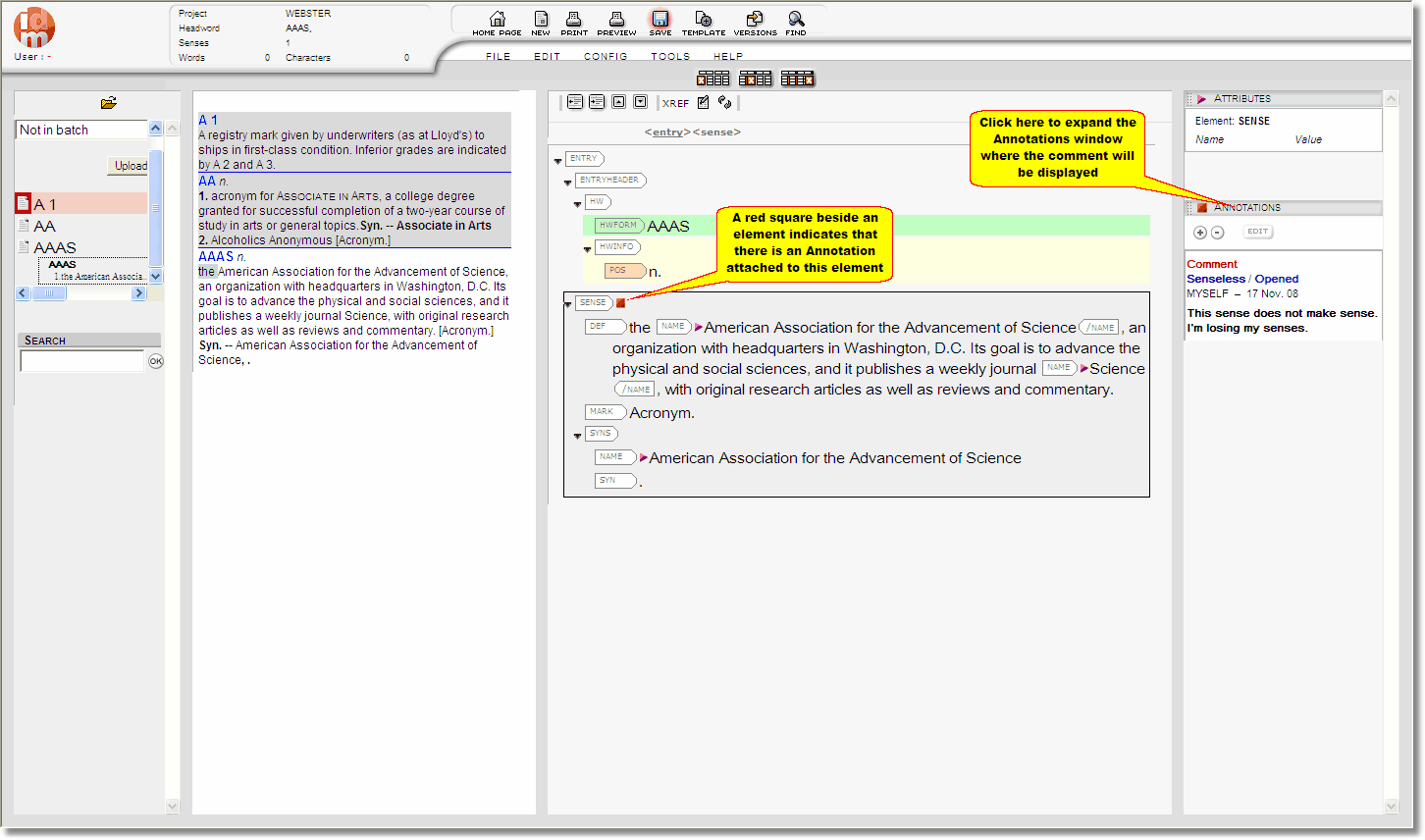Collapse the ENTRYHEADER element
The width and height of the screenshot is (1425, 840).
(x=568, y=183)
